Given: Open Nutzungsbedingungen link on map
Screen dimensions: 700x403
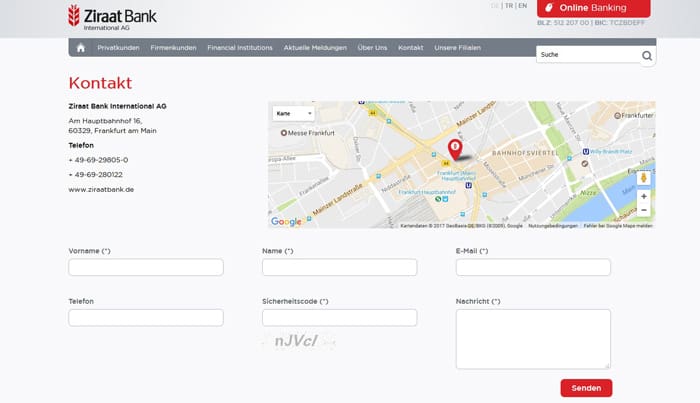Looking at the screenshot, I should (x=553, y=226).
